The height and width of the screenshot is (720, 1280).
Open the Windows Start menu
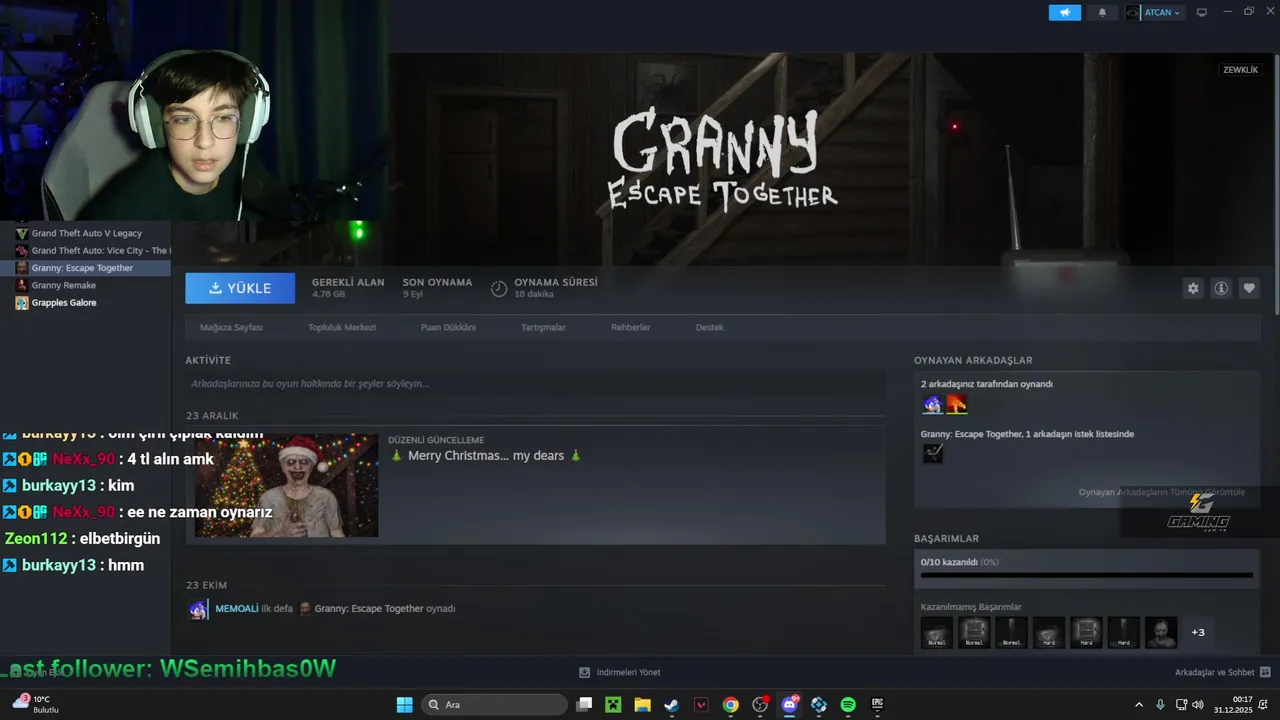[x=404, y=705]
